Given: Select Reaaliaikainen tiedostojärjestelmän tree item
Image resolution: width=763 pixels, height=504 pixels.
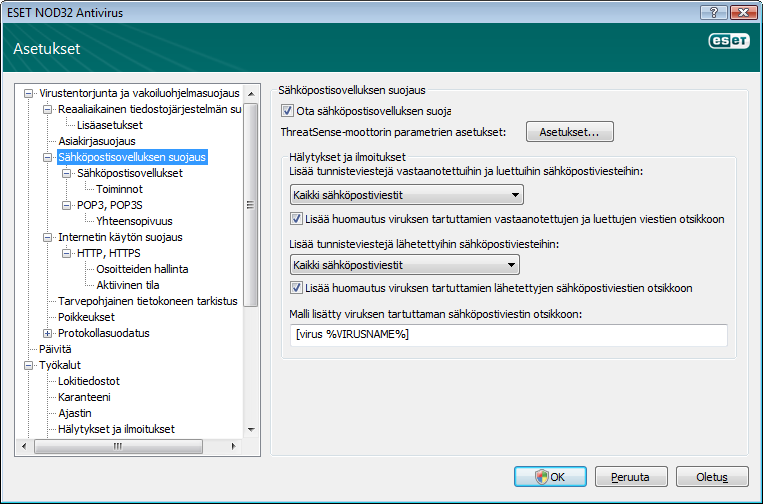Looking at the screenshot, I should [149, 109].
